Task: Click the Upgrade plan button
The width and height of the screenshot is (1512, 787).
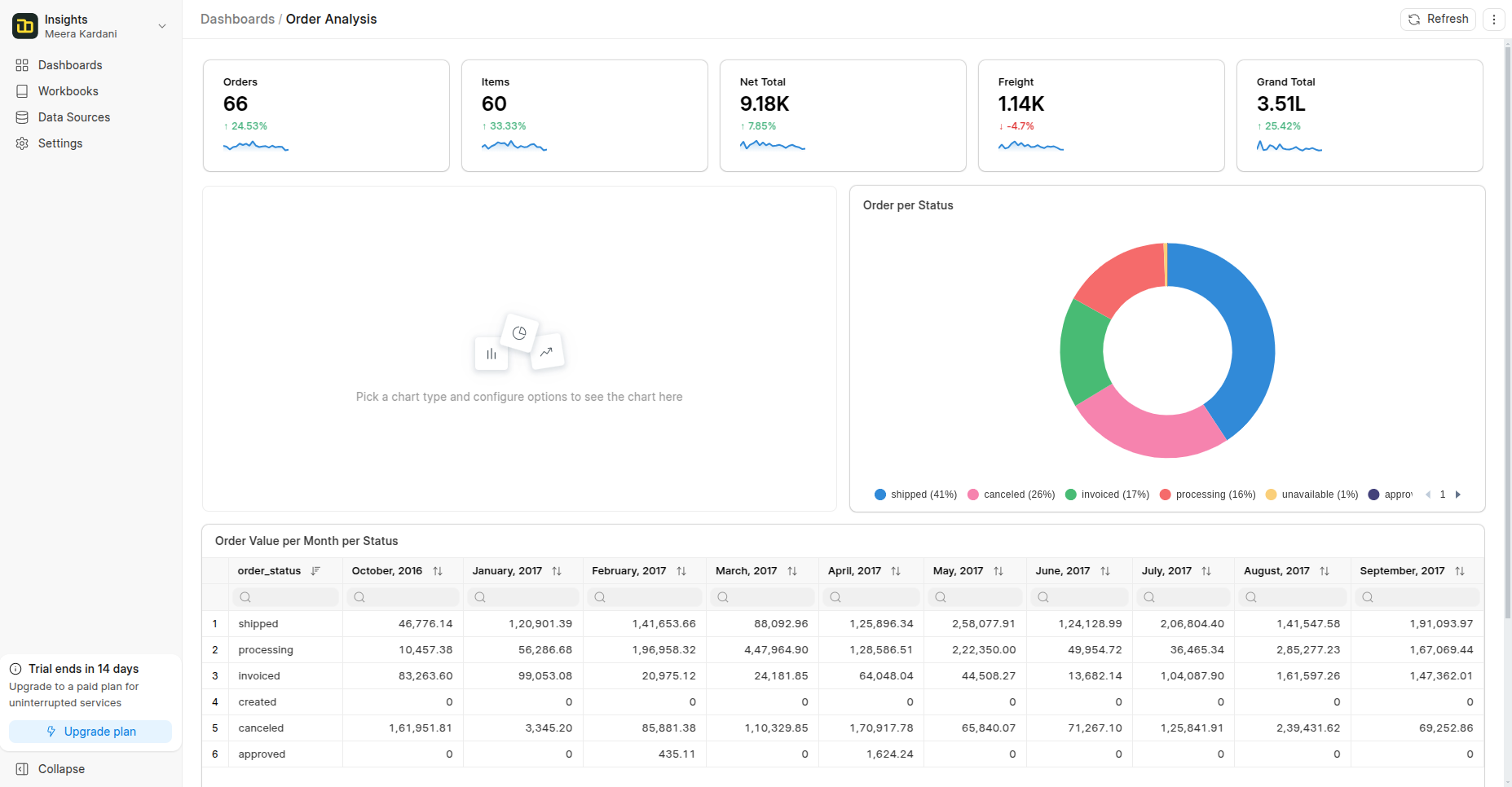Action: coord(90,732)
